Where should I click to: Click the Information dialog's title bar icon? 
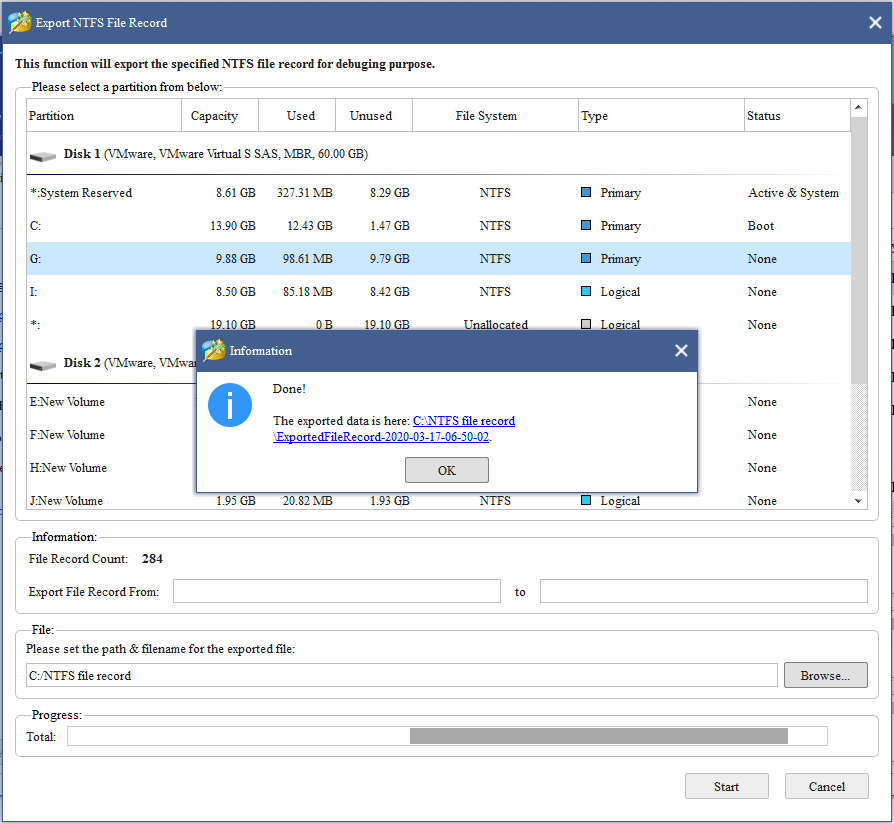[214, 351]
